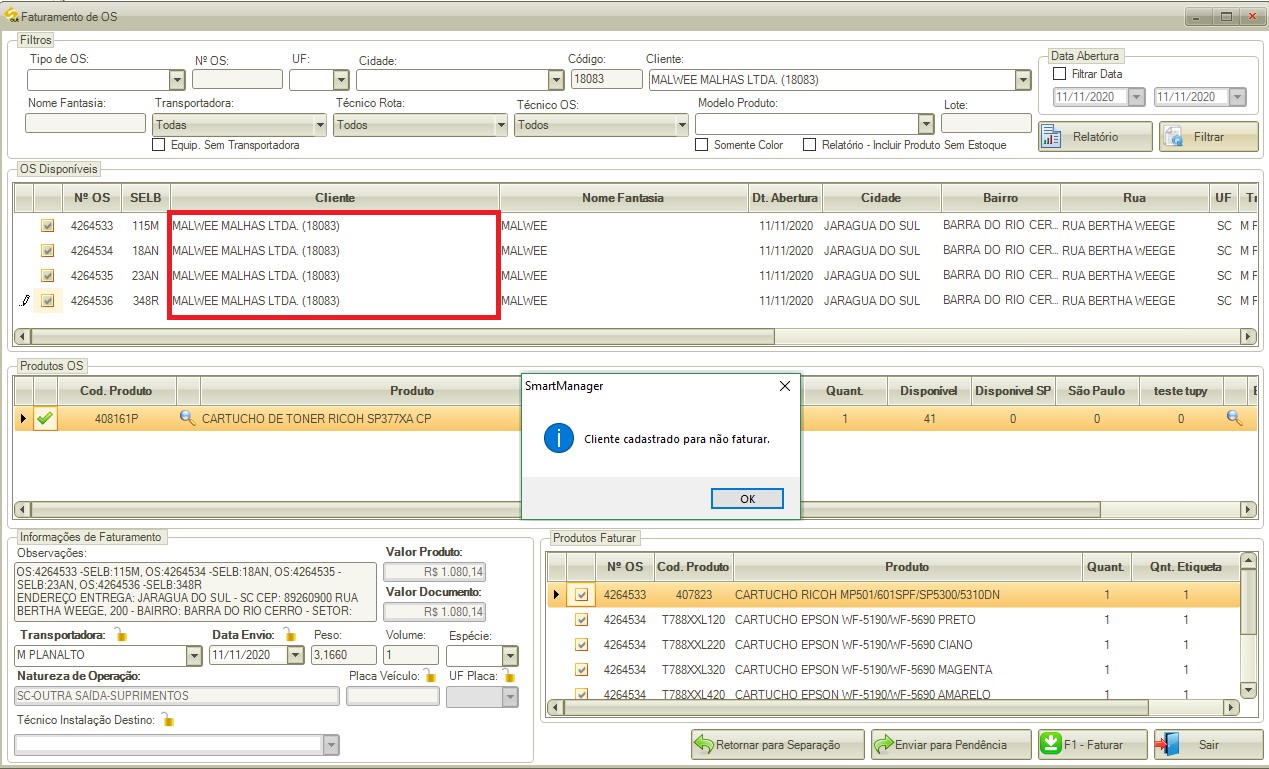The image size is (1269, 769).
Task: Select the product code cell 407823
Action: pos(693,595)
